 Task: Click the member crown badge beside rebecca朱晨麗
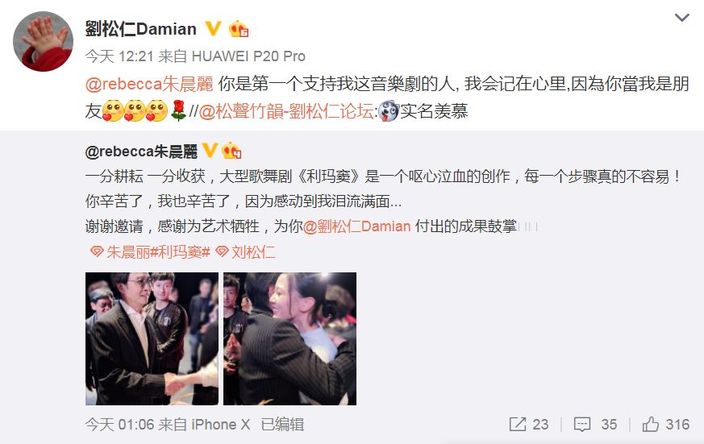pos(232,150)
